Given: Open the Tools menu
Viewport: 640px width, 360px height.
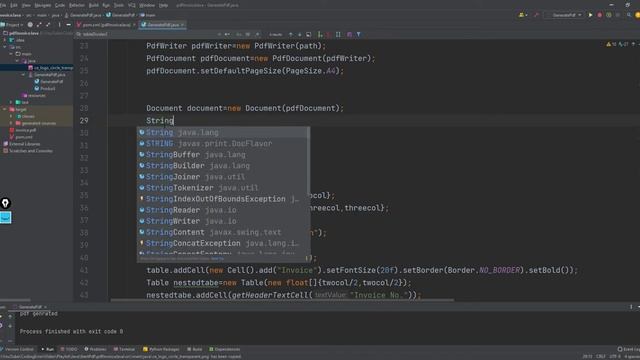Looking at the screenshot, I should click(119, 5).
